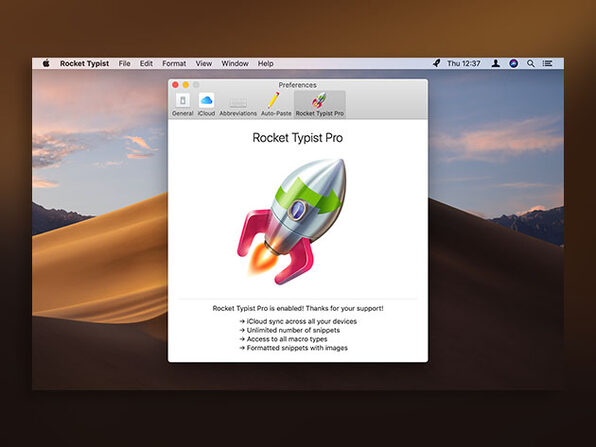The width and height of the screenshot is (596, 447).
Task: Open the Window menu
Action: [x=235, y=63]
